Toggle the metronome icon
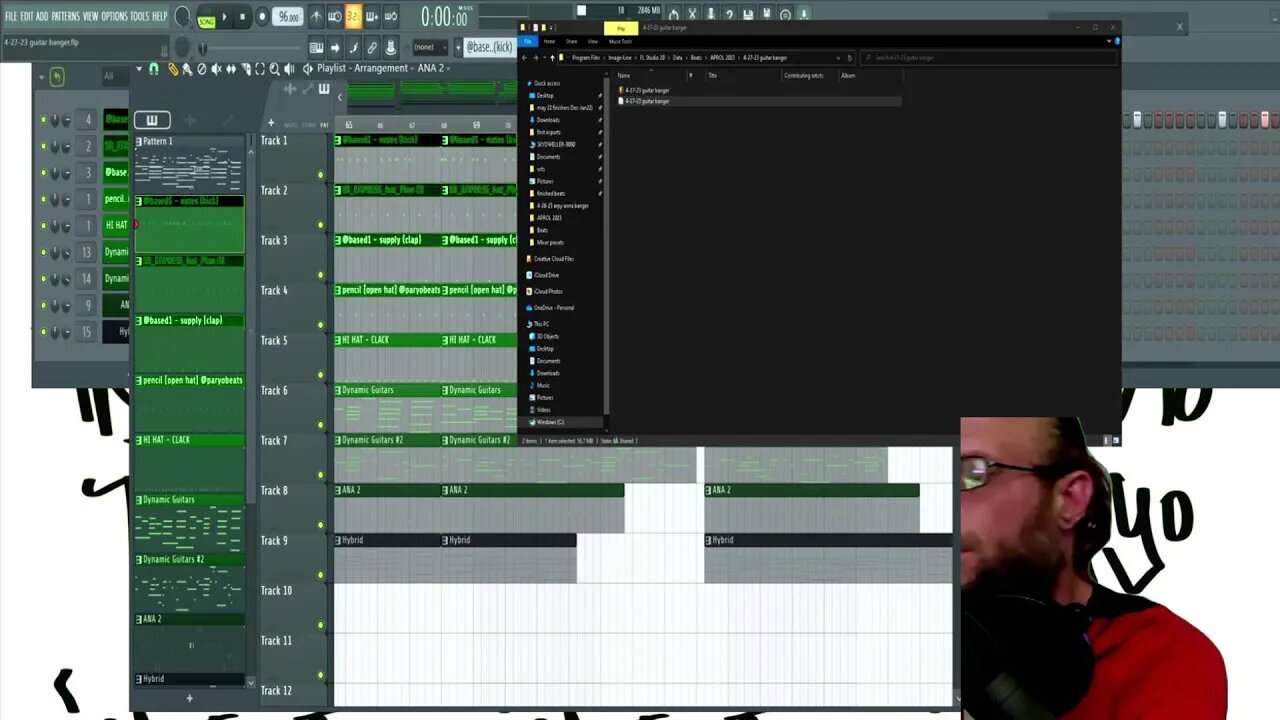1280x720 pixels. [x=316, y=16]
